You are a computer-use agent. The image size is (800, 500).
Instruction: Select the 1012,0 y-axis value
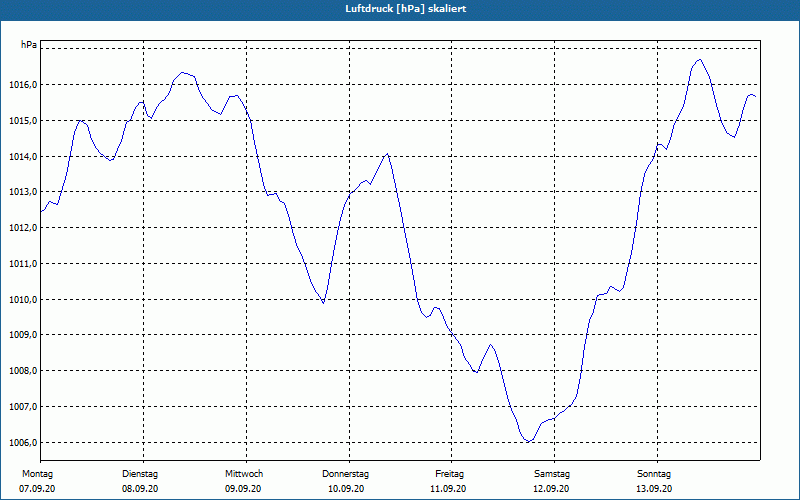[x=23, y=228]
